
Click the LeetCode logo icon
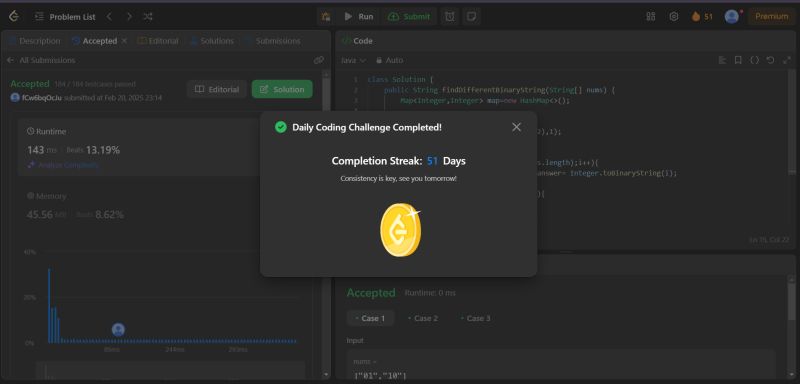tap(14, 16)
